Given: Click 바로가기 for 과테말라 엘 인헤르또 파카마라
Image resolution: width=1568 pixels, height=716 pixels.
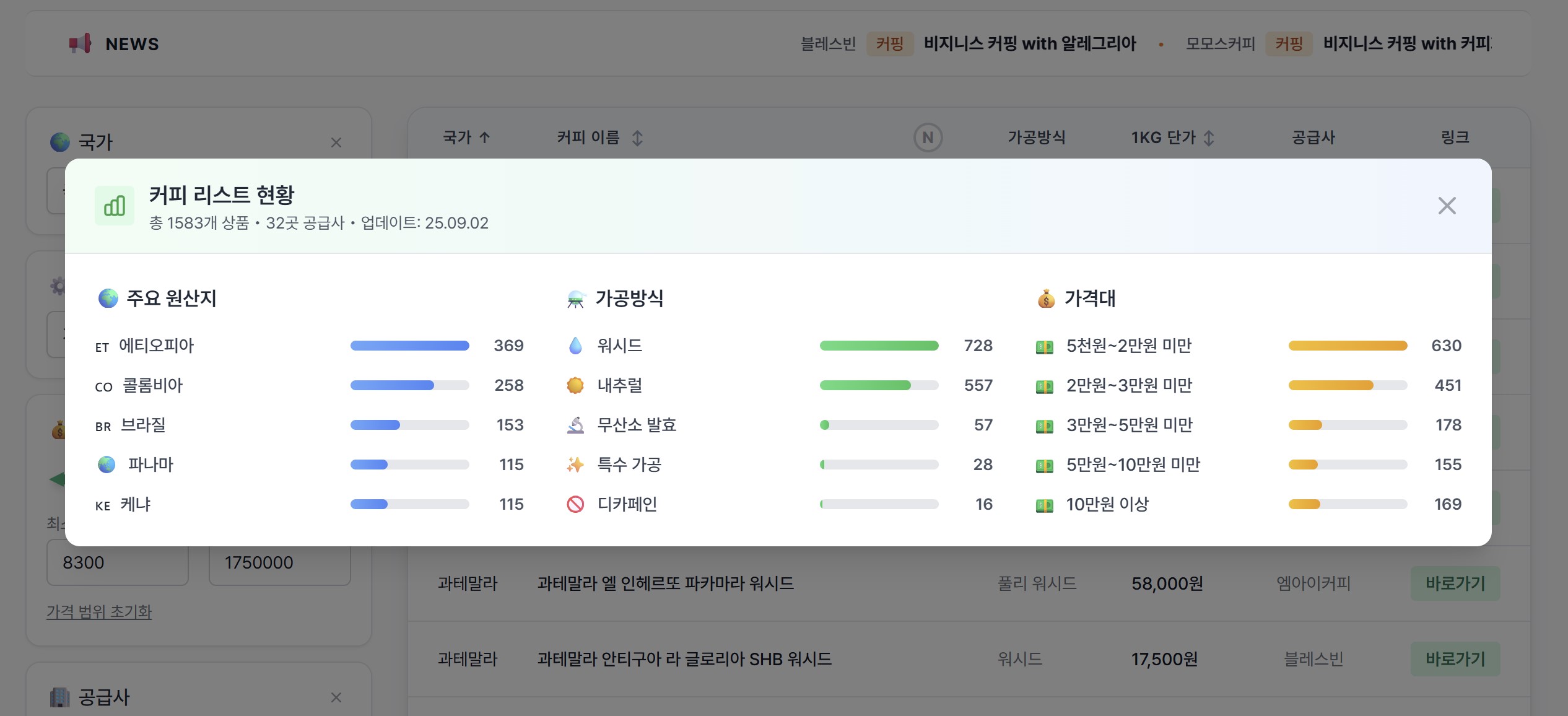Looking at the screenshot, I should 1455,583.
